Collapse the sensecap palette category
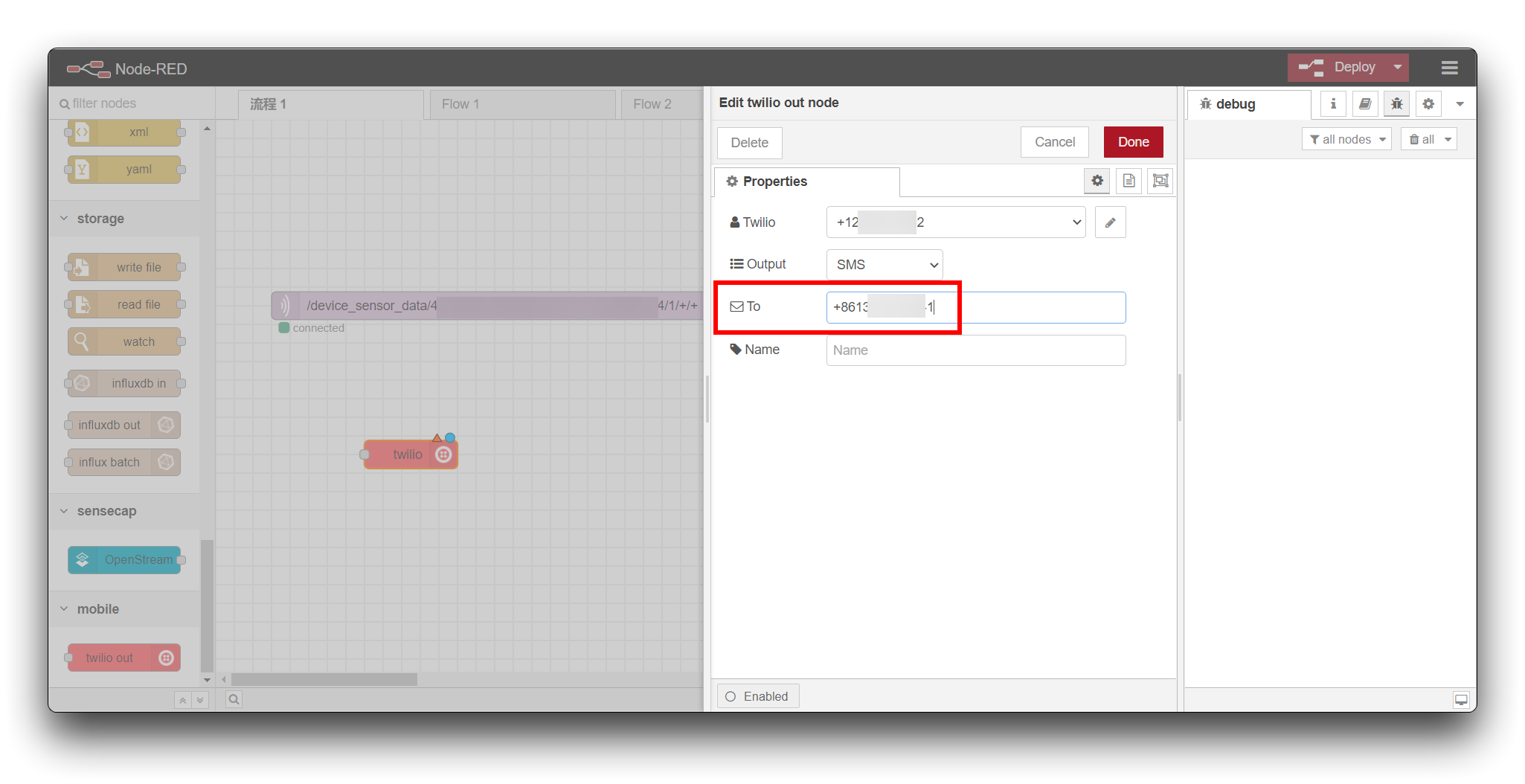The width and height of the screenshot is (1525, 784). 123,511
